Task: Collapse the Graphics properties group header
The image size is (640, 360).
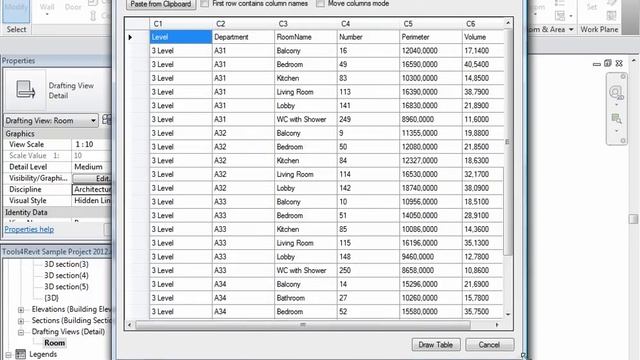Action: (x=57, y=134)
